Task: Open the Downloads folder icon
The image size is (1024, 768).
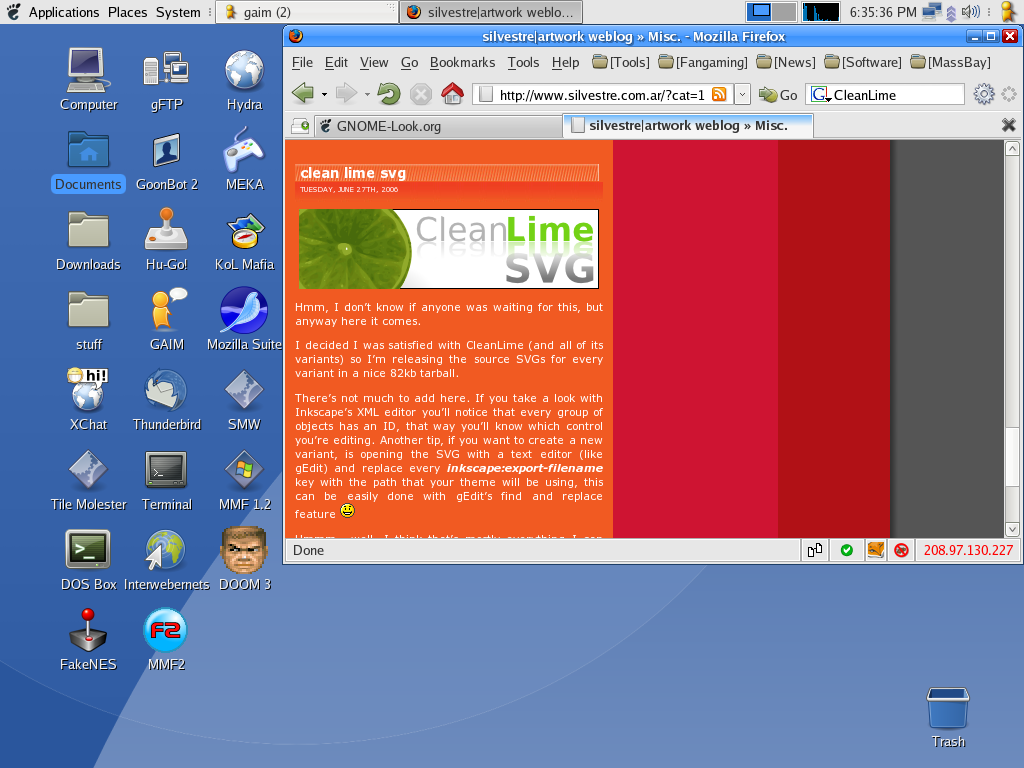Action: point(88,240)
